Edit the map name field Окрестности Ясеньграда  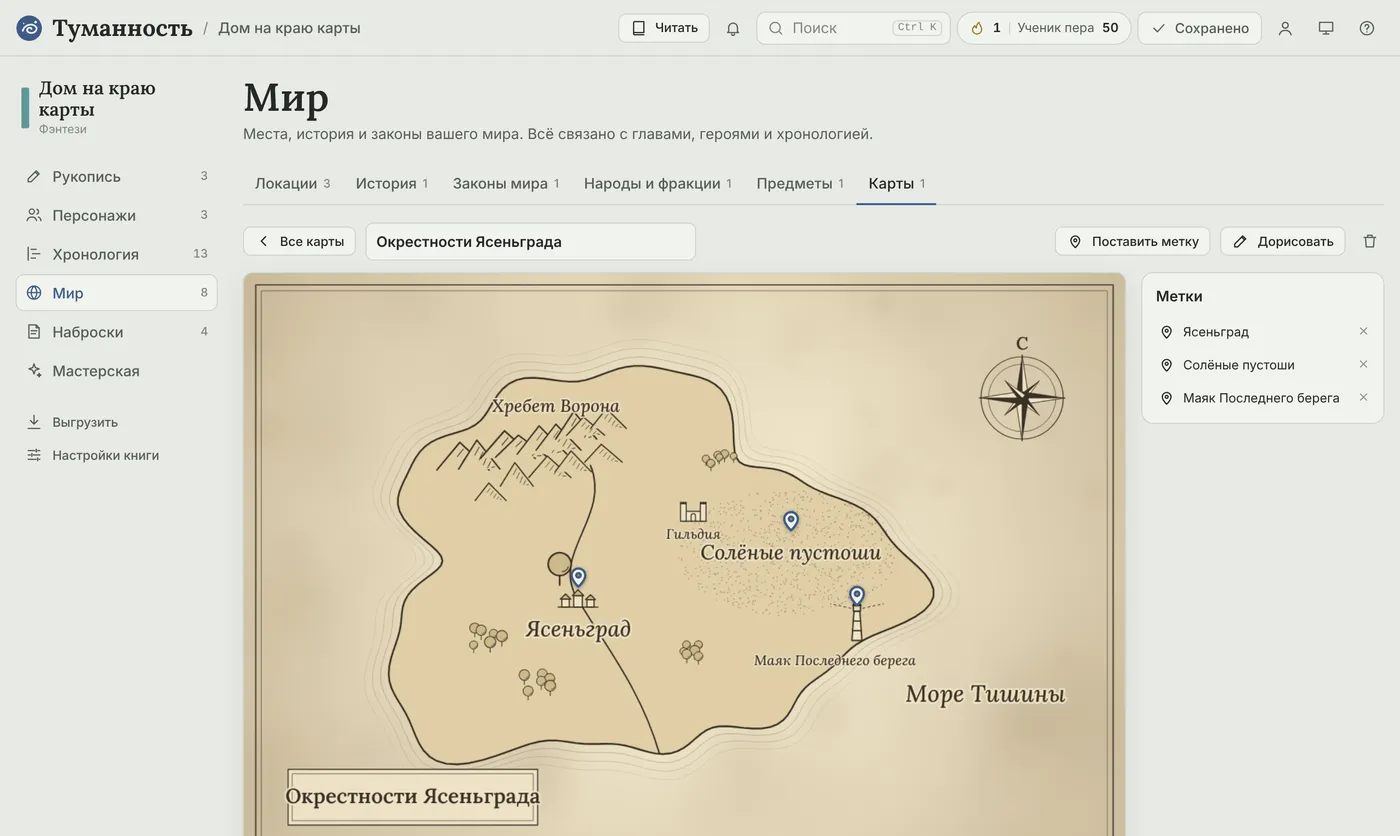click(531, 241)
